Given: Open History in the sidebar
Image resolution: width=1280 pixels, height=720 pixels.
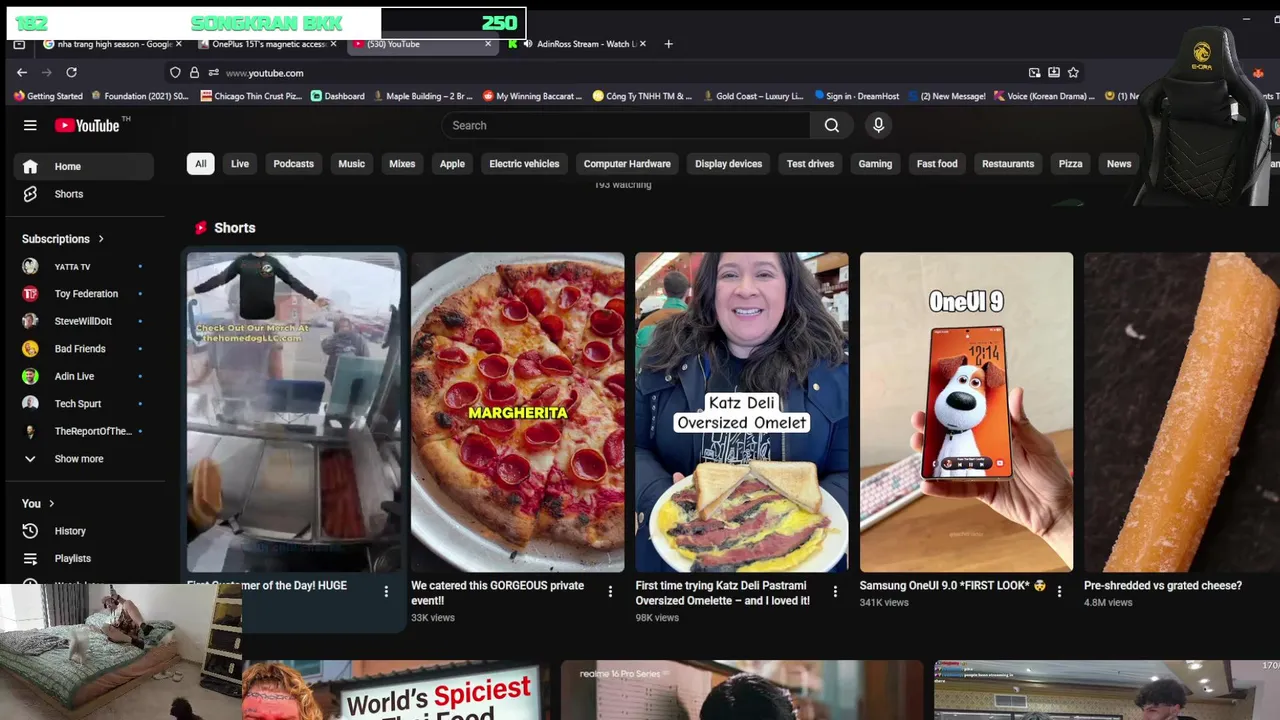Looking at the screenshot, I should tap(84, 531).
